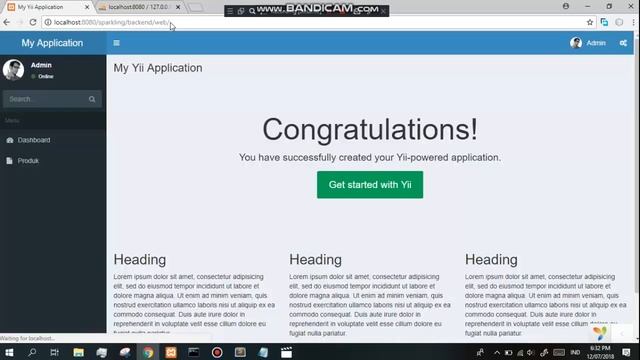Open the red record taskbar icon
This screenshot has width=640, height=360.
[x=217, y=352]
